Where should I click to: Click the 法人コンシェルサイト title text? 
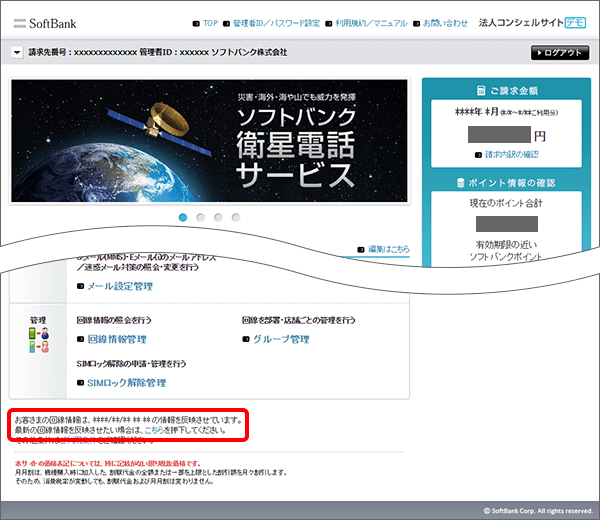[x=521, y=23]
